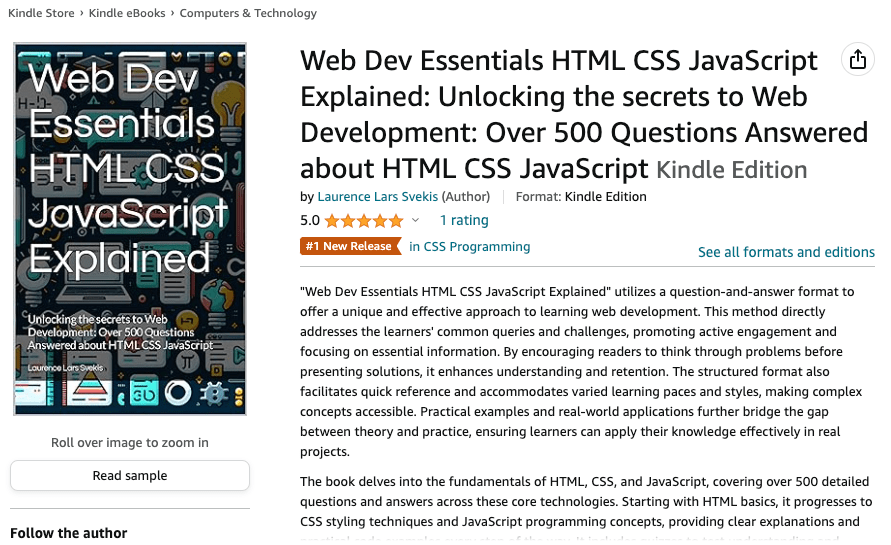
Task: Click 'Roll over image to zoom in' text
Action: point(130,442)
